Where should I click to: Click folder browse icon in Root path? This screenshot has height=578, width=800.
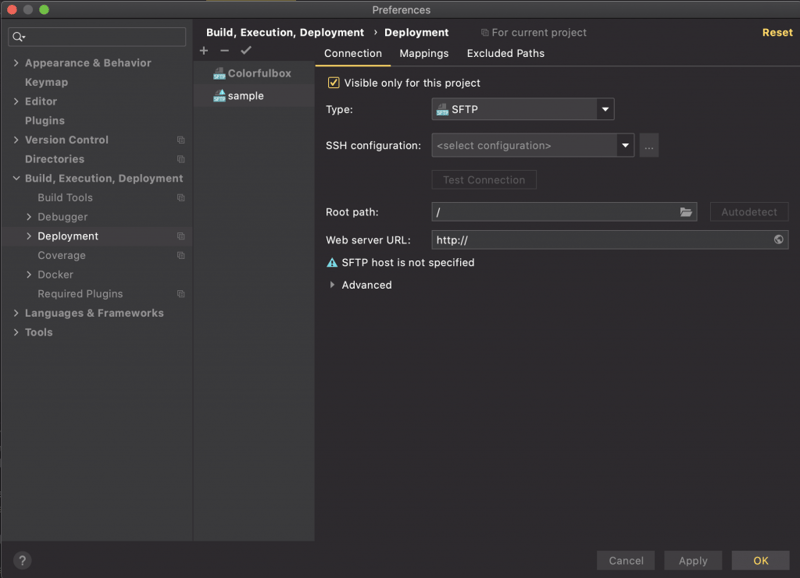tap(687, 212)
